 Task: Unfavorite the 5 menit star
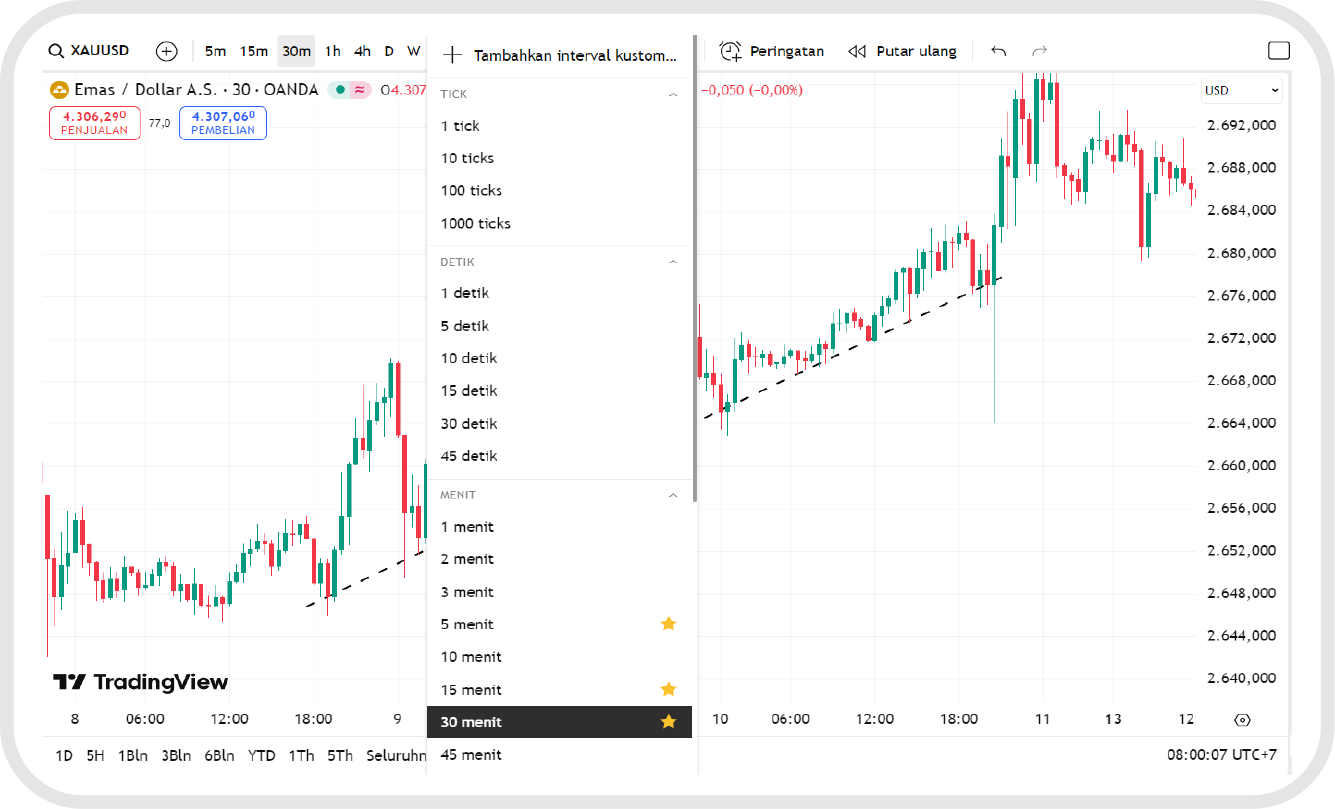pyautogui.click(x=668, y=624)
